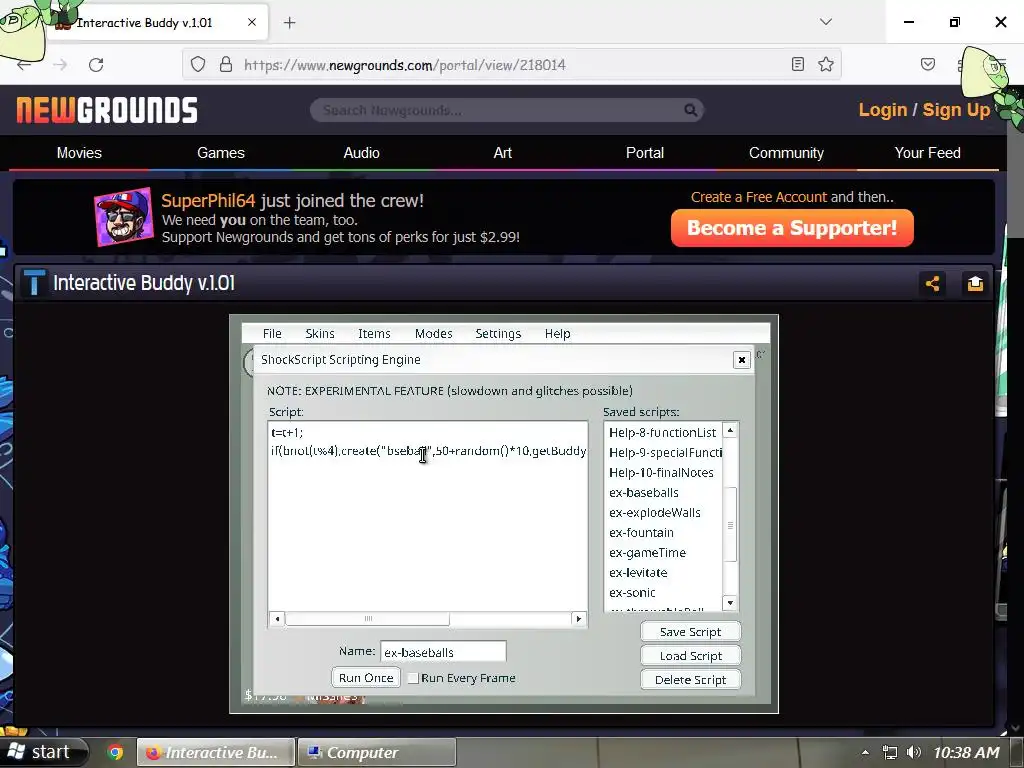Image resolution: width=1024 pixels, height=768 pixels.
Task: Click the network icon in system tray
Action: click(889, 752)
